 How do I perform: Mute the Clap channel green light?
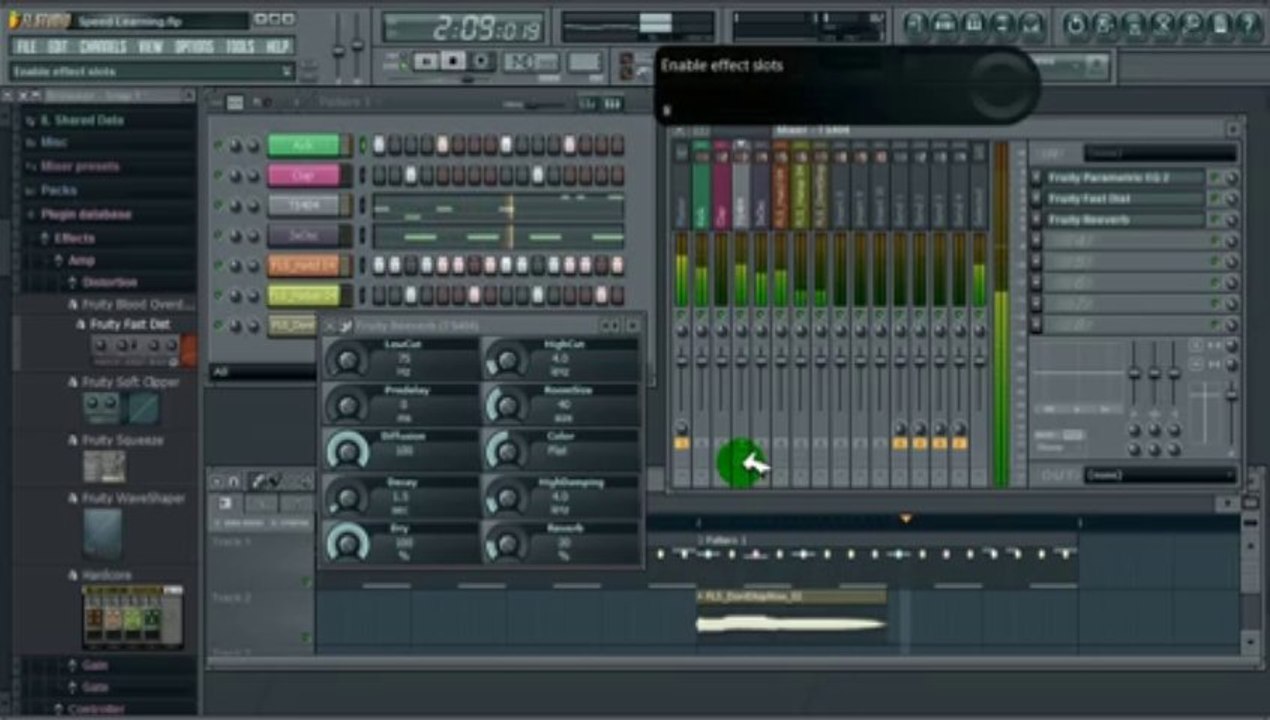point(218,175)
